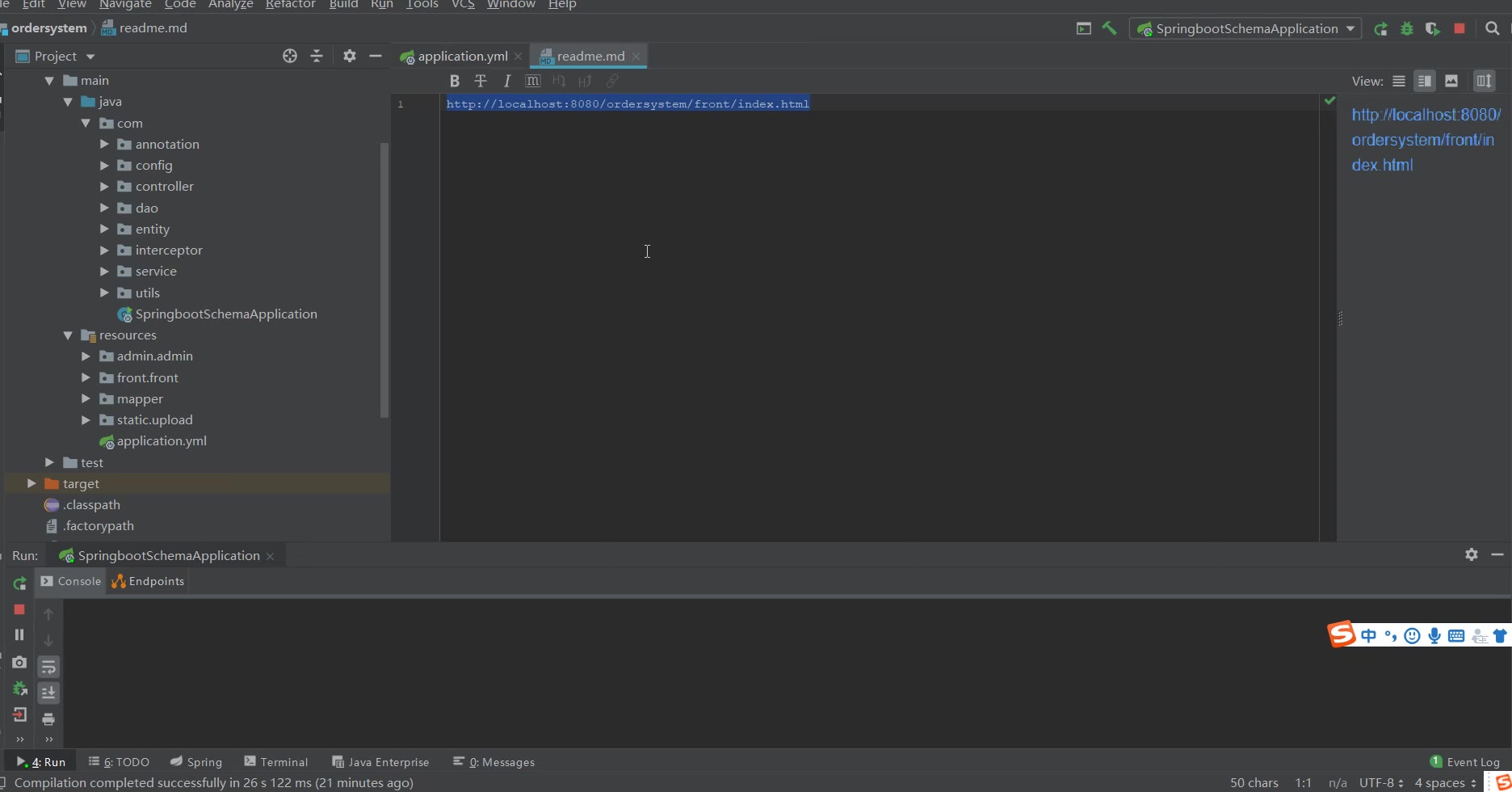Screen dimensions: 1512x792
Task: Open the Terminal tool window
Action: 276,762
